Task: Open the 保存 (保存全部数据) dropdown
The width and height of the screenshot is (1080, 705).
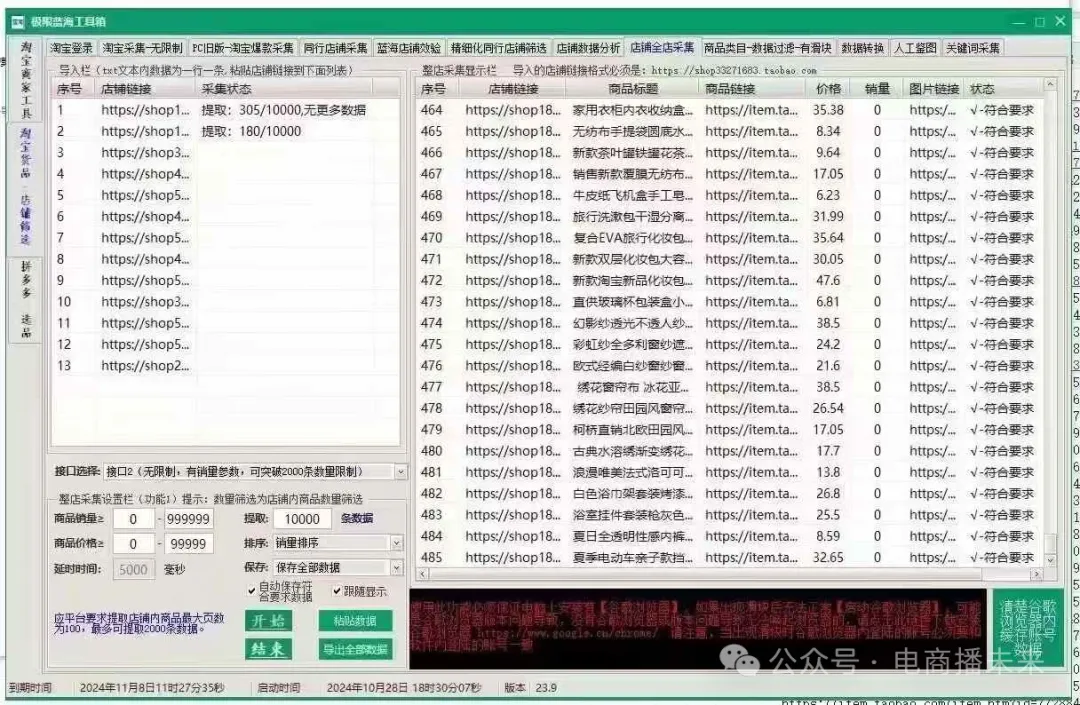Action: coord(396,567)
